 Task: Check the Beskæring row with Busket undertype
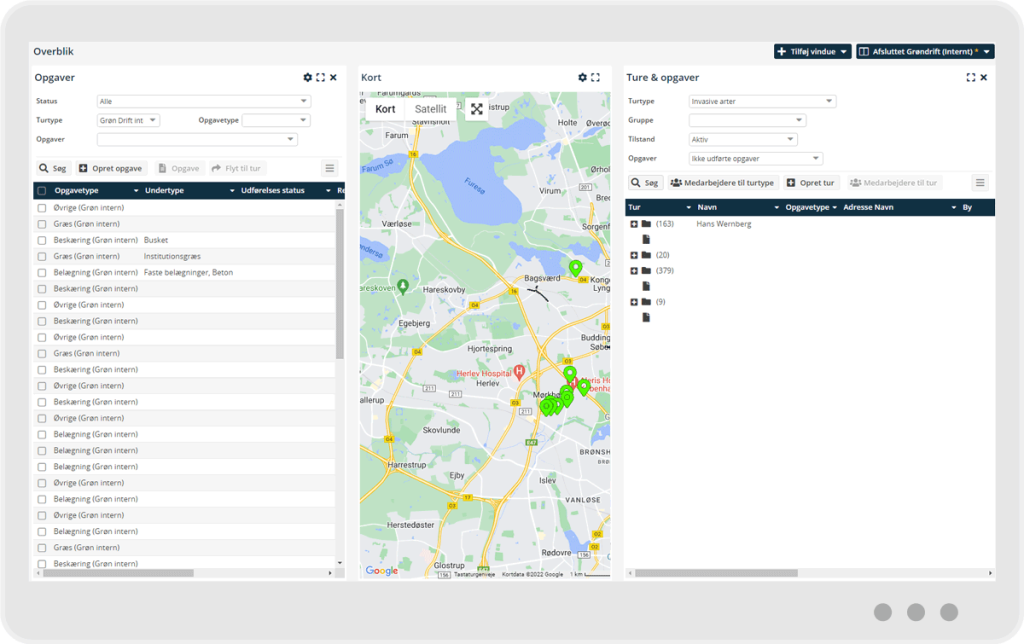pos(42,240)
